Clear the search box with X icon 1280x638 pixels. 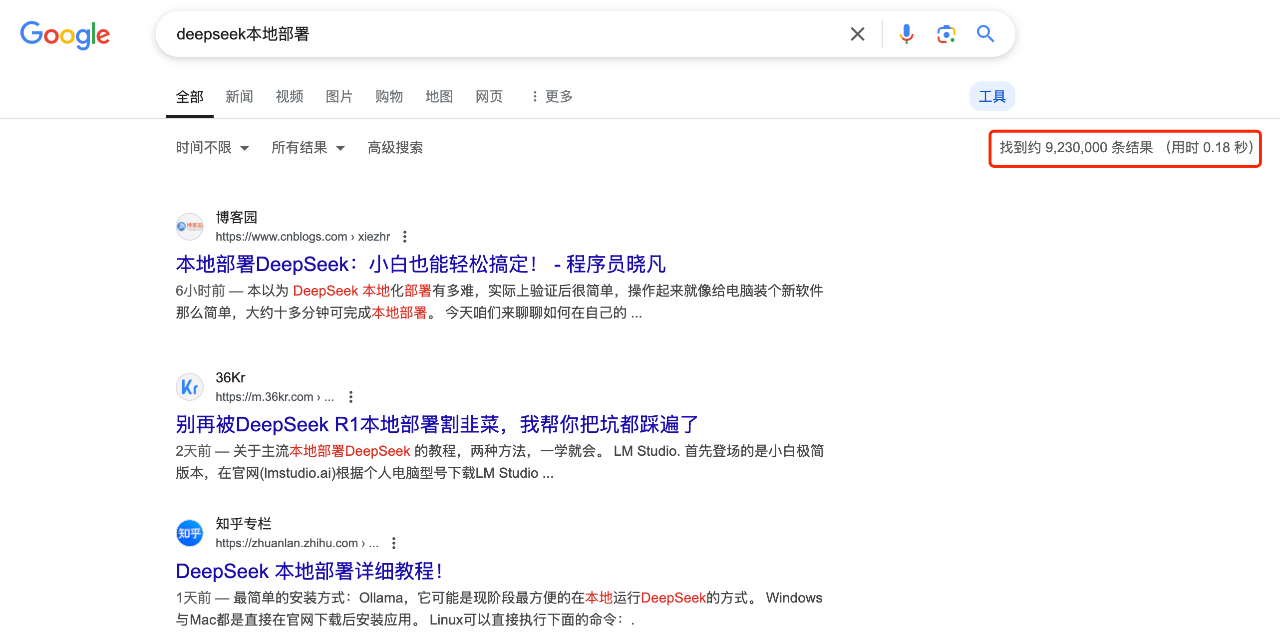pyautogui.click(x=857, y=34)
